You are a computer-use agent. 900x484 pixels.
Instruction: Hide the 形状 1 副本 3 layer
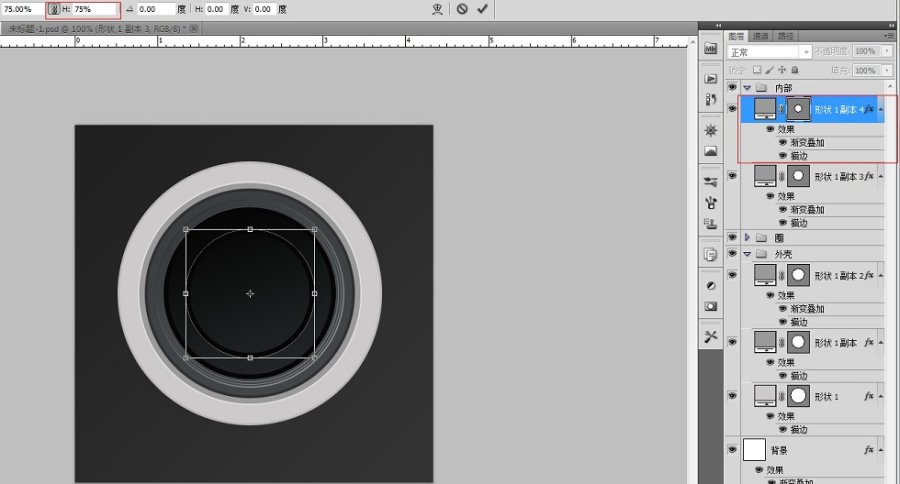pos(732,176)
